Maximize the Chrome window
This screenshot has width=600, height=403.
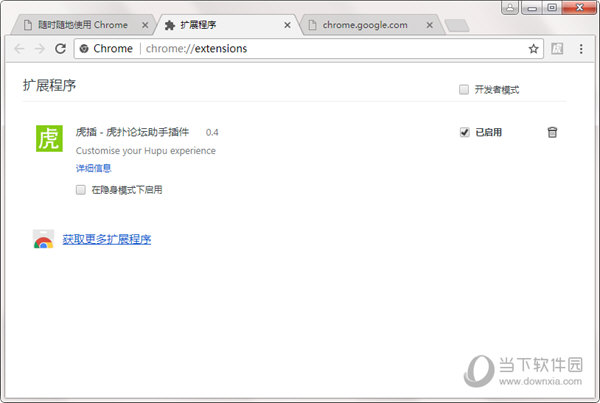coord(552,7)
